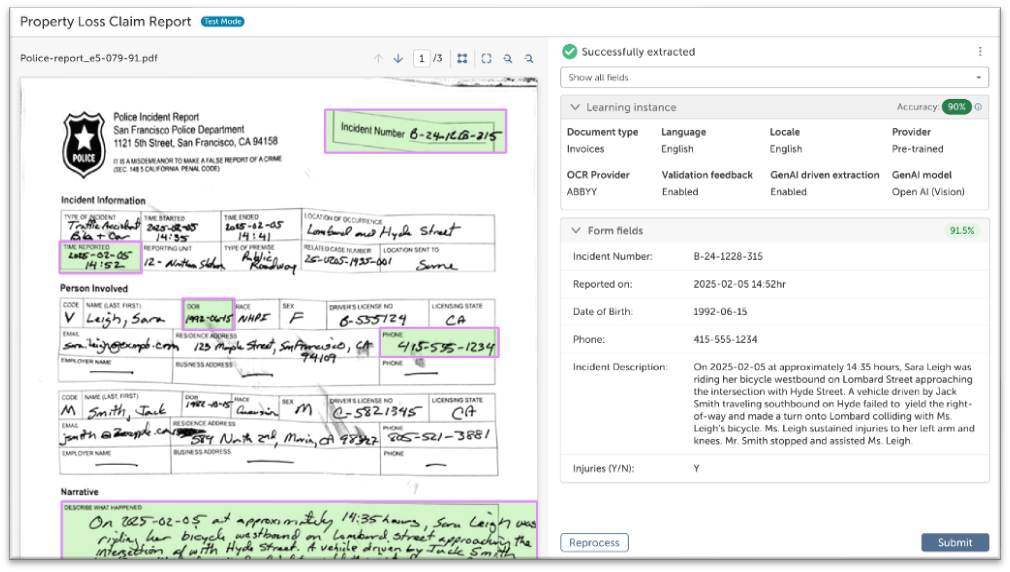1010x572 pixels.
Task: Click the page number input box
Action: (x=422, y=59)
